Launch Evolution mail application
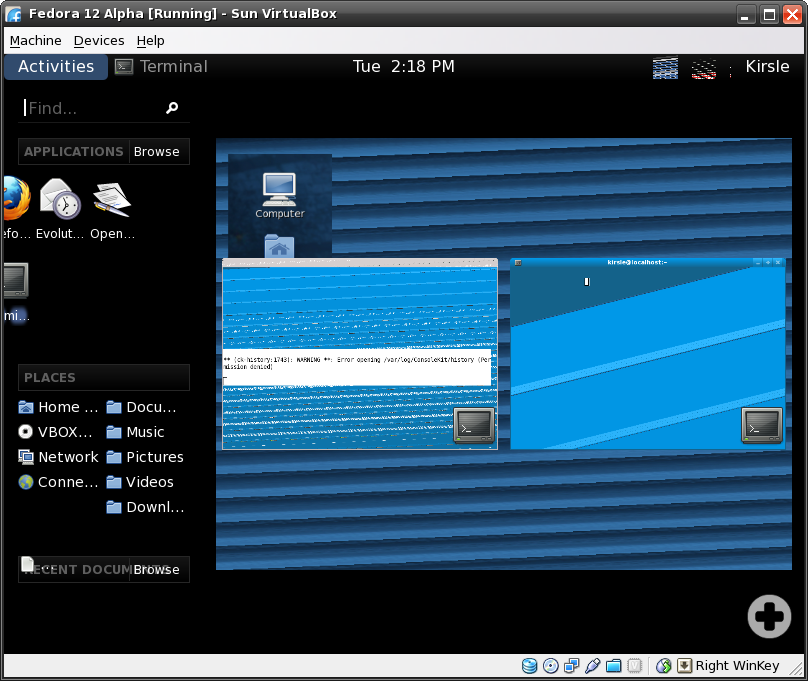 coord(60,208)
